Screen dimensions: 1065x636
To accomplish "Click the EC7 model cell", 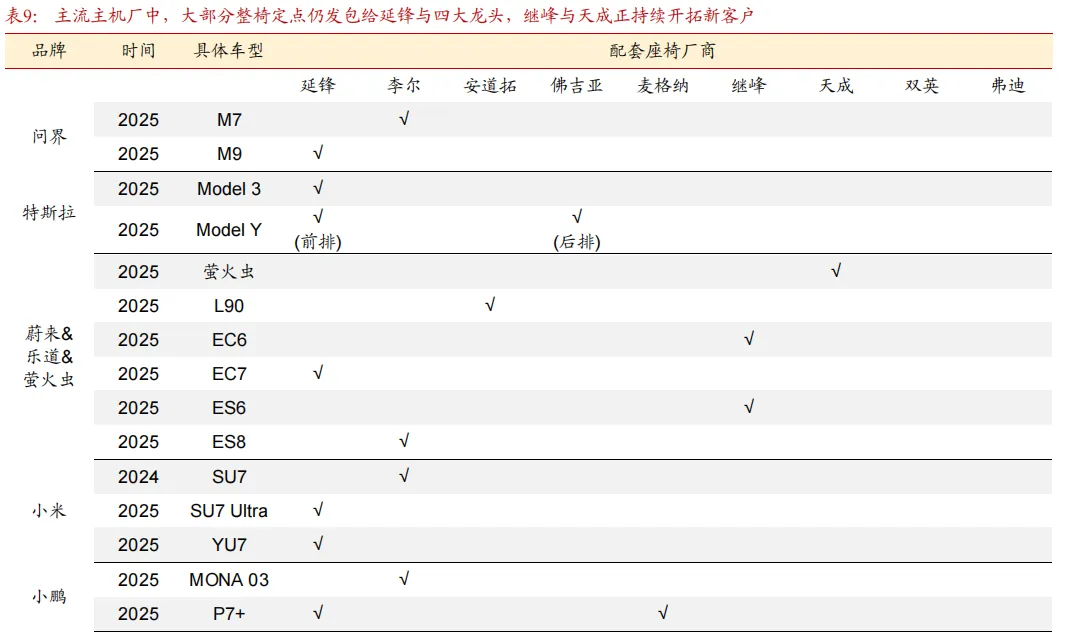I will (x=229, y=374).
